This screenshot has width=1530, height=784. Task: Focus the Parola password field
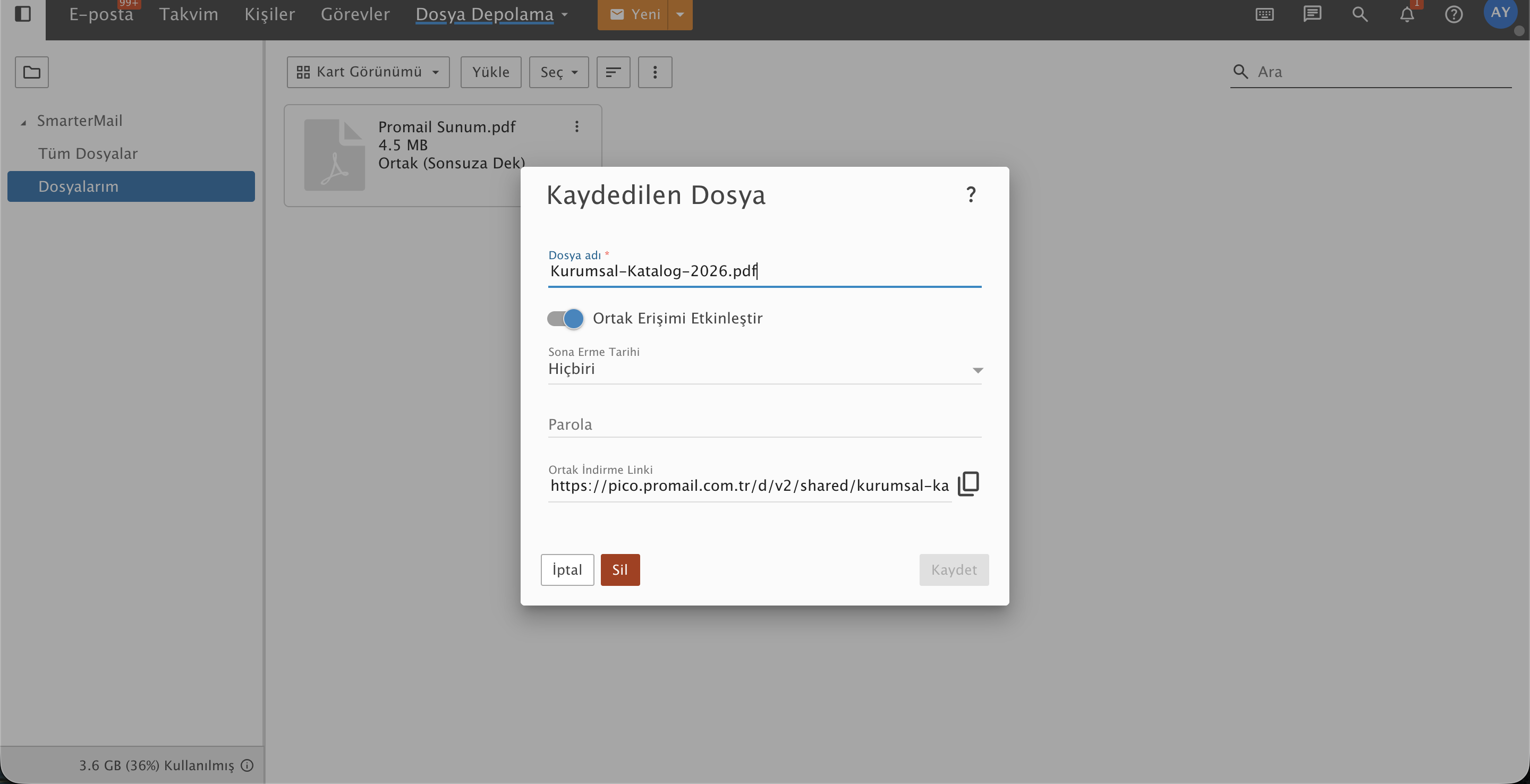pyautogui.click(x=764, y=425)
